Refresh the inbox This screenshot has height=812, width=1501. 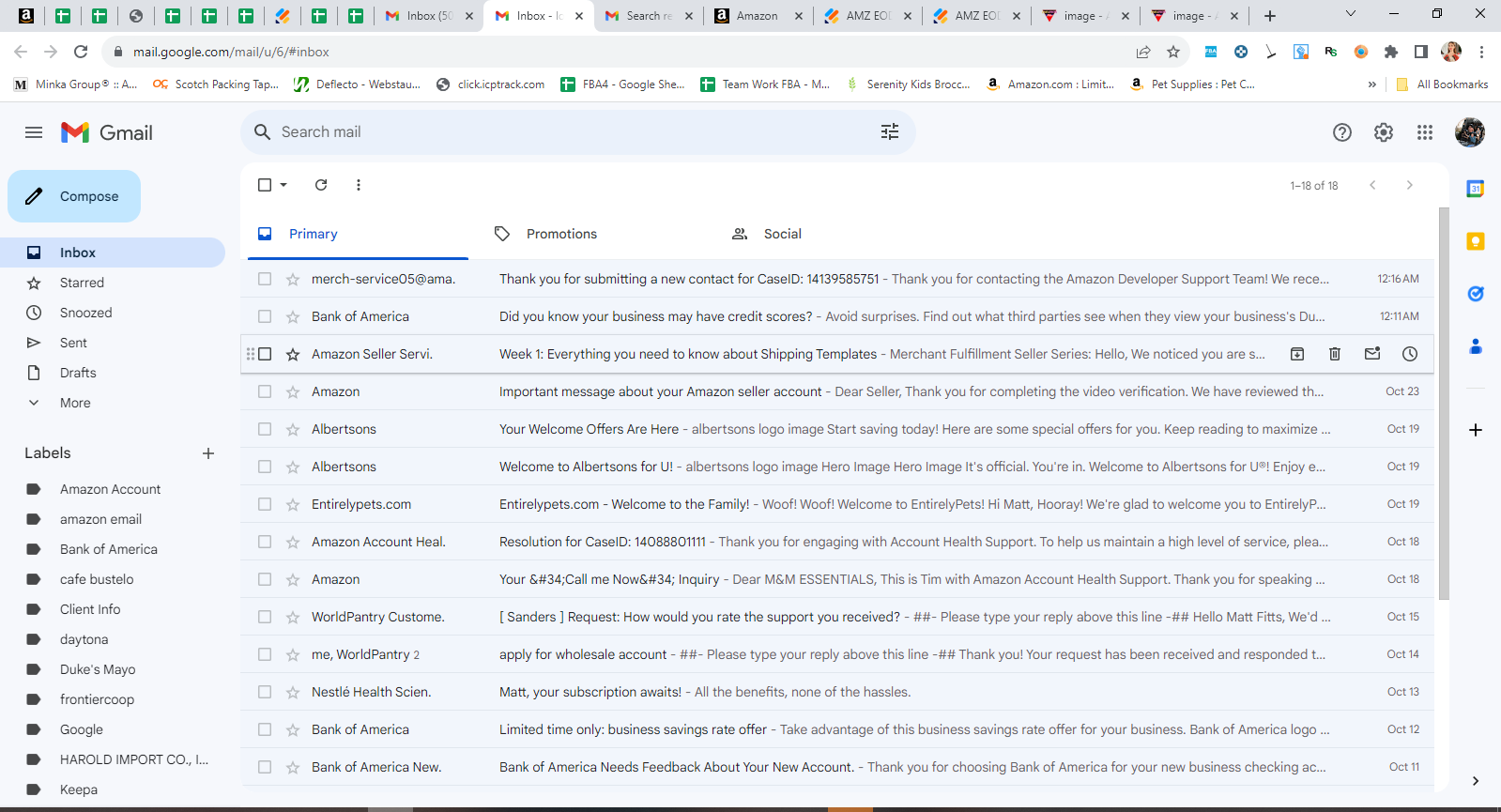321,185
